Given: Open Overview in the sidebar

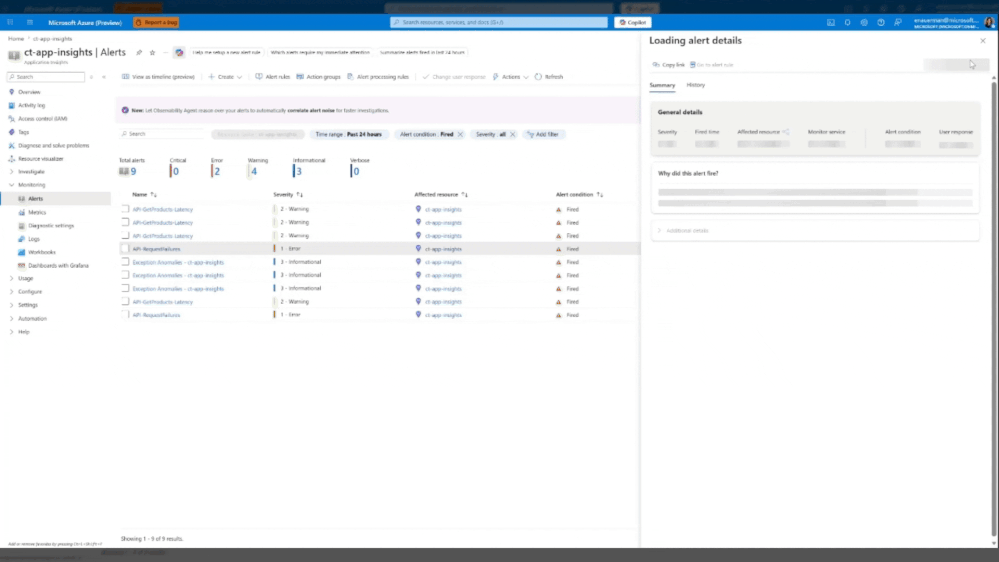Looking at the screenshot, I should point(29,92).
